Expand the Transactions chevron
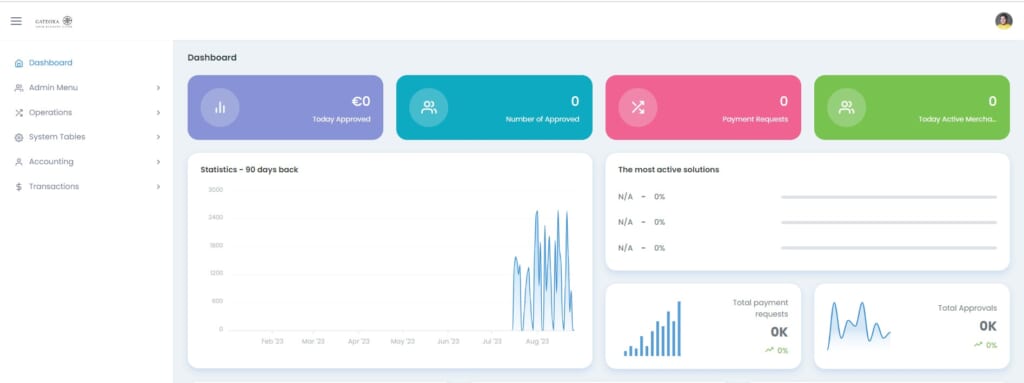Image resolution: width=1024 pixels, height=383 pixels. [158, 187]
